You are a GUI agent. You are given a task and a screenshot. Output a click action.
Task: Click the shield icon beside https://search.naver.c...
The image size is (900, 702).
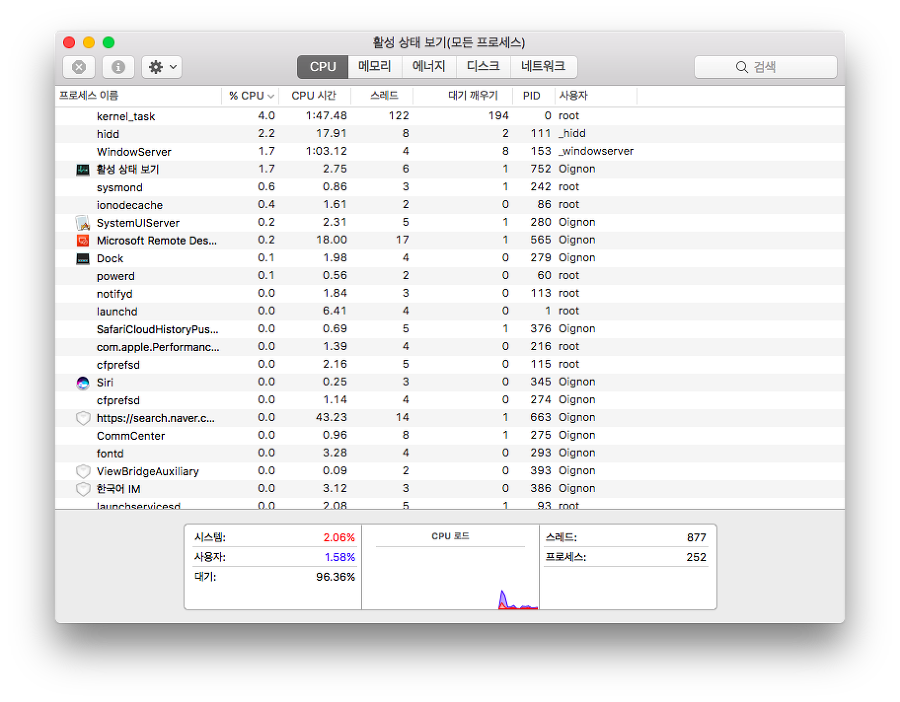(83, 418)
